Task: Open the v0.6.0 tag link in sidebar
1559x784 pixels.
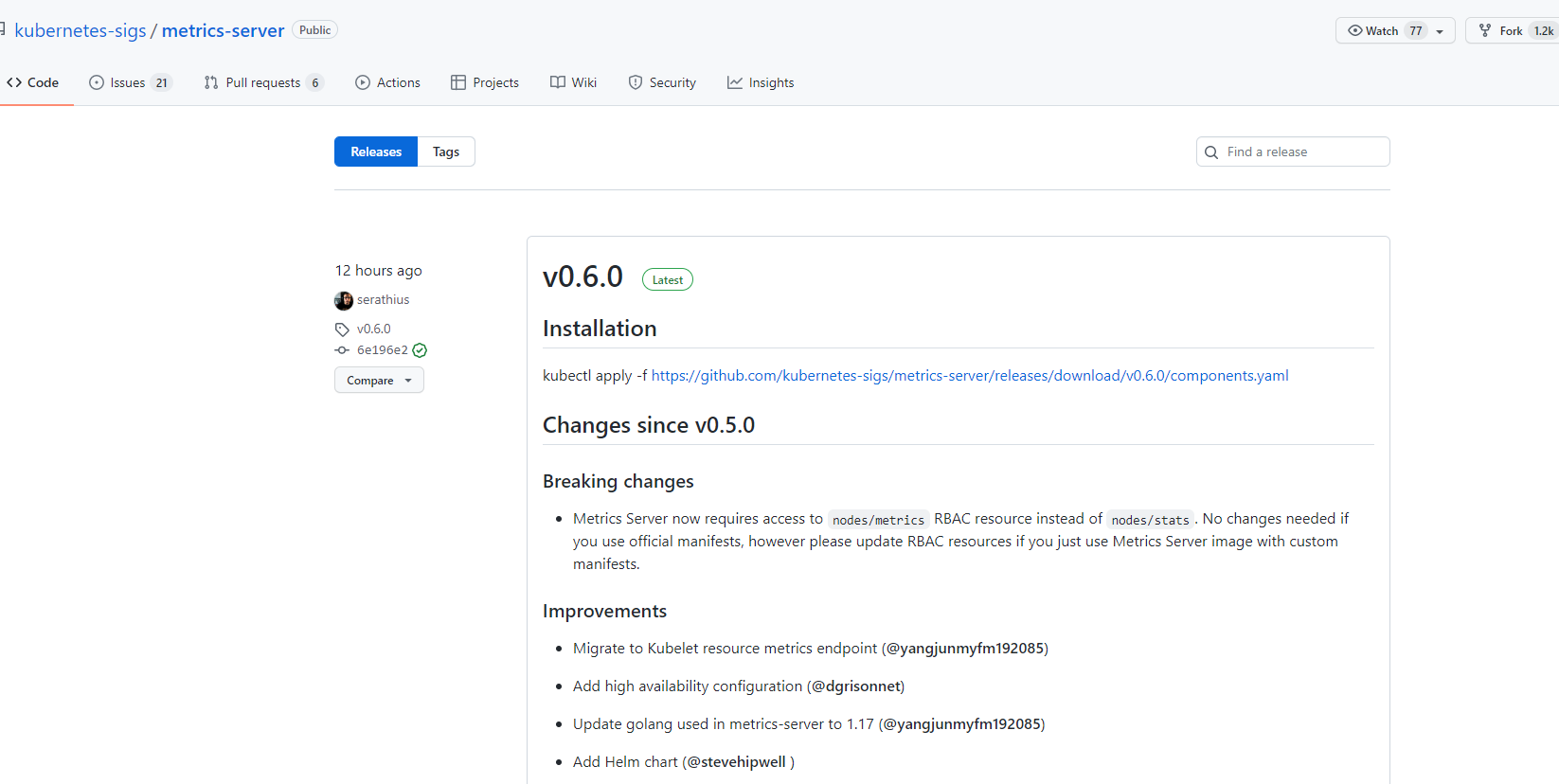Action: pos(374,329)
